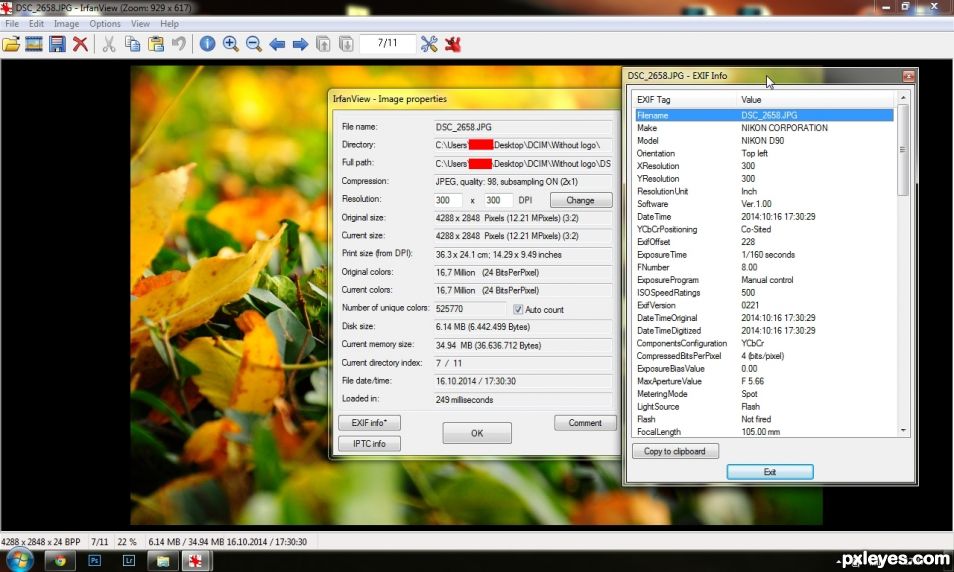Screen dimensions: 954x572
Task: Click the EXIF list scroll down arrow
Action: pos(903,430)
